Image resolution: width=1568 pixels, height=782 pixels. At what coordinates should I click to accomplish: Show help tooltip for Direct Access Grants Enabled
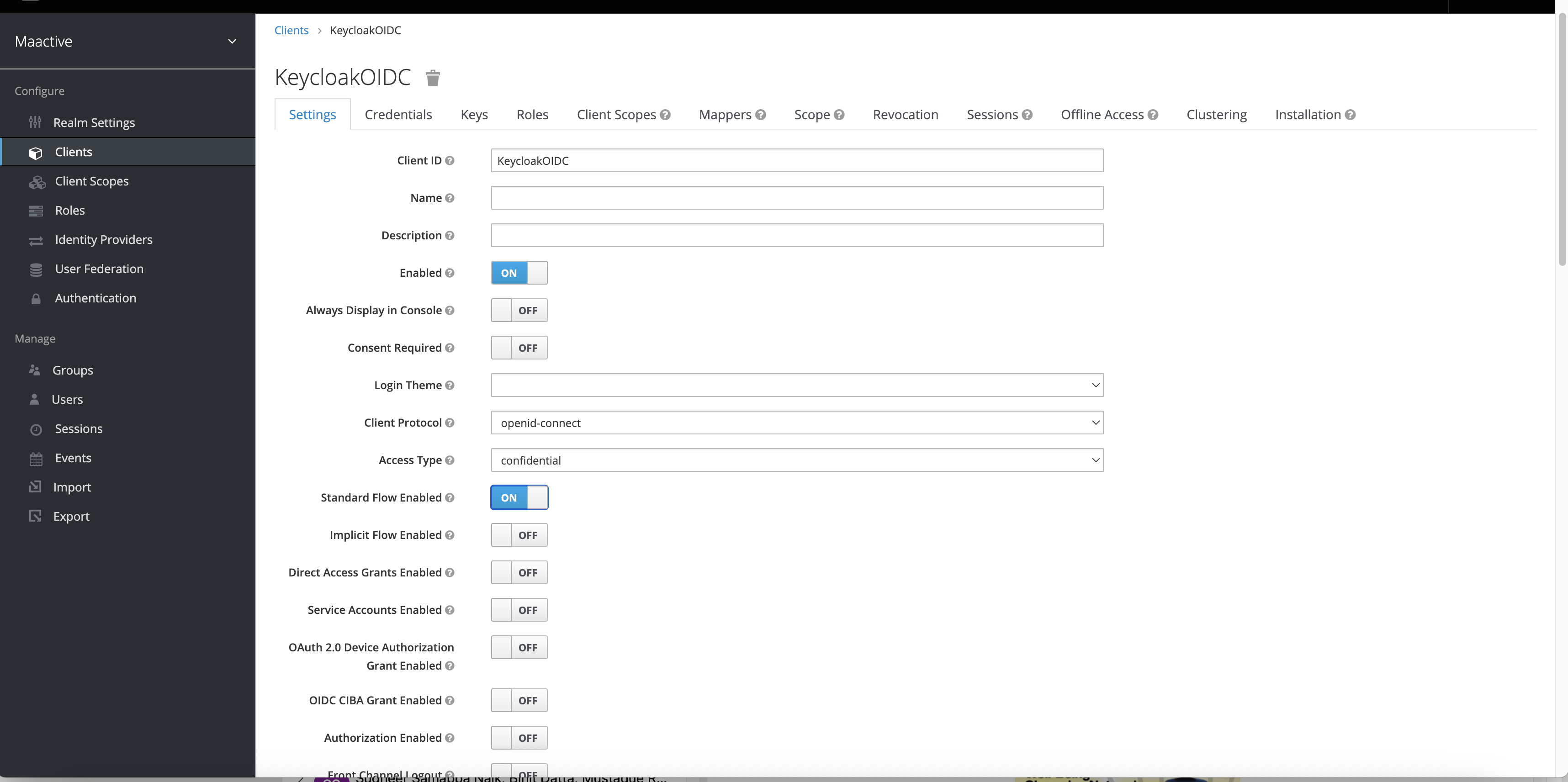pyautogui.click(x=450, y=572)
